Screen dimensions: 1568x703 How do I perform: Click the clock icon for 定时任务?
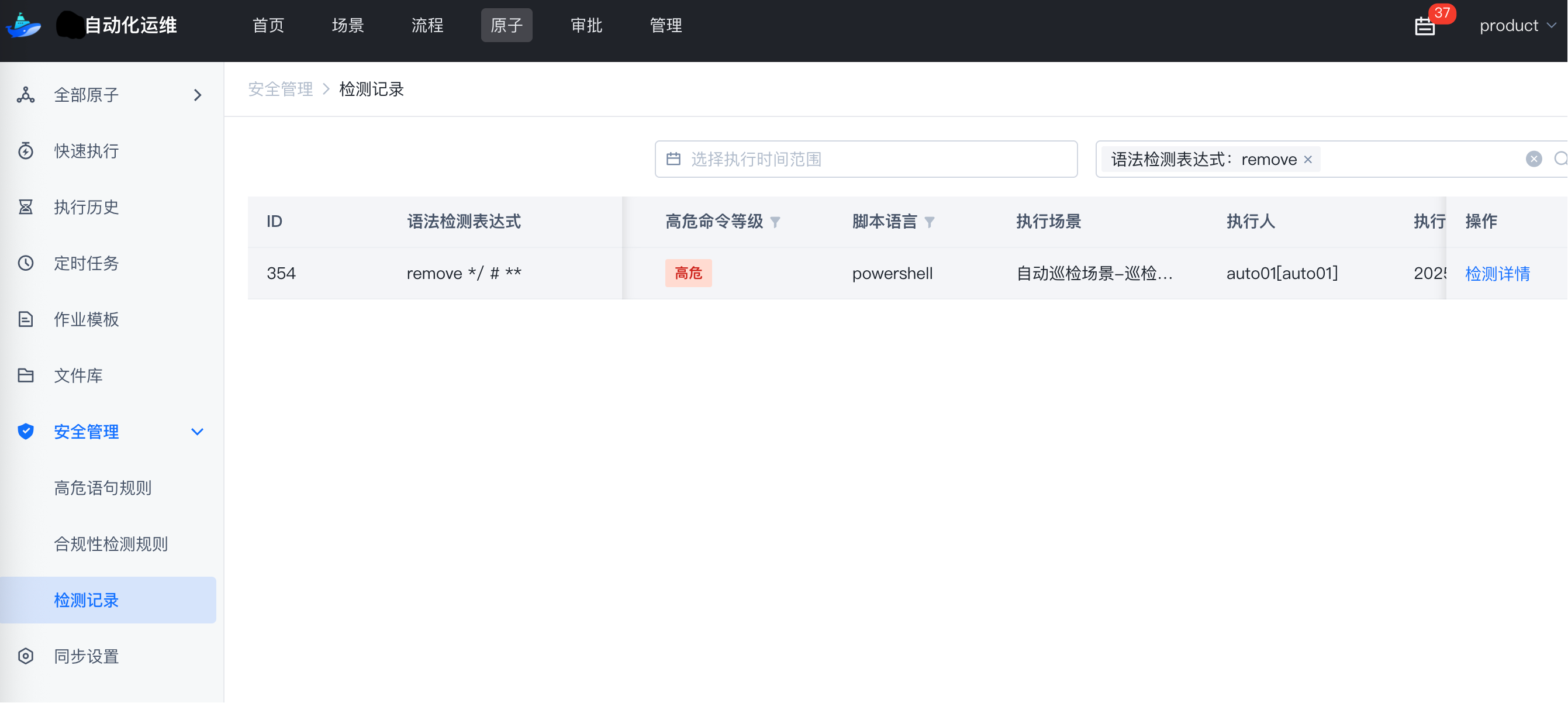(26, 263)
